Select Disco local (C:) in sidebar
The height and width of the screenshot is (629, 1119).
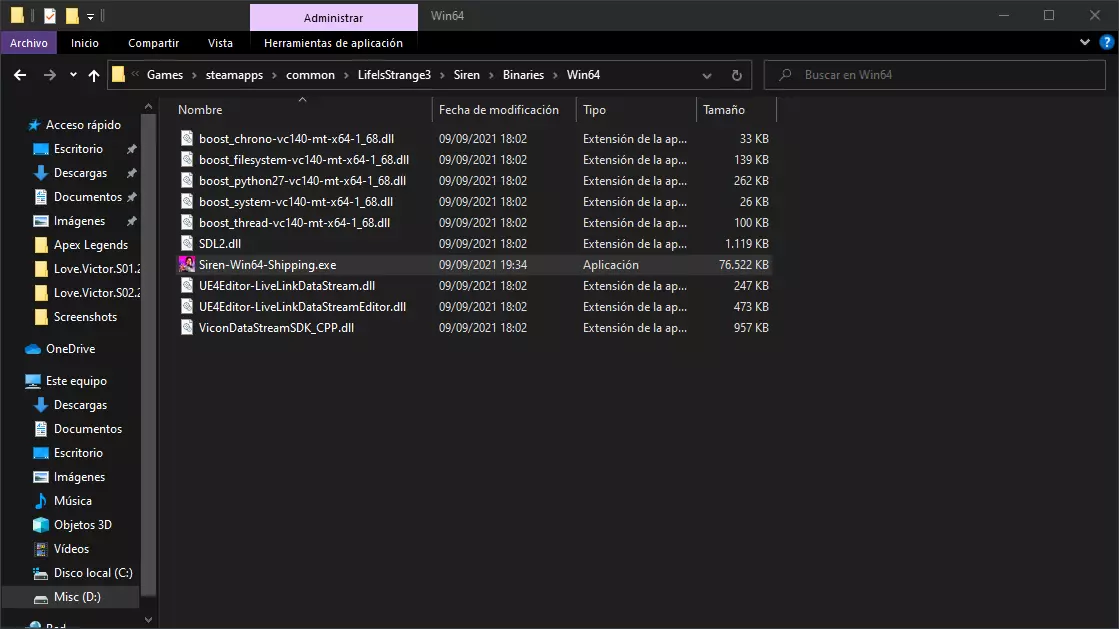coord(92,573)
